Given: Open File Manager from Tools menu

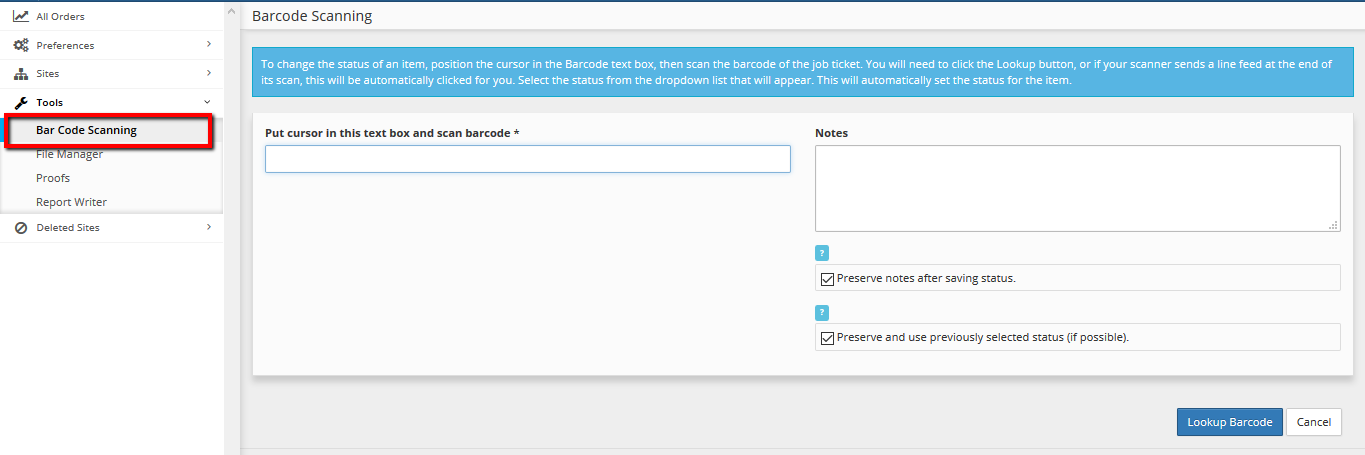Looking at the screenshot, I should 69,154.
